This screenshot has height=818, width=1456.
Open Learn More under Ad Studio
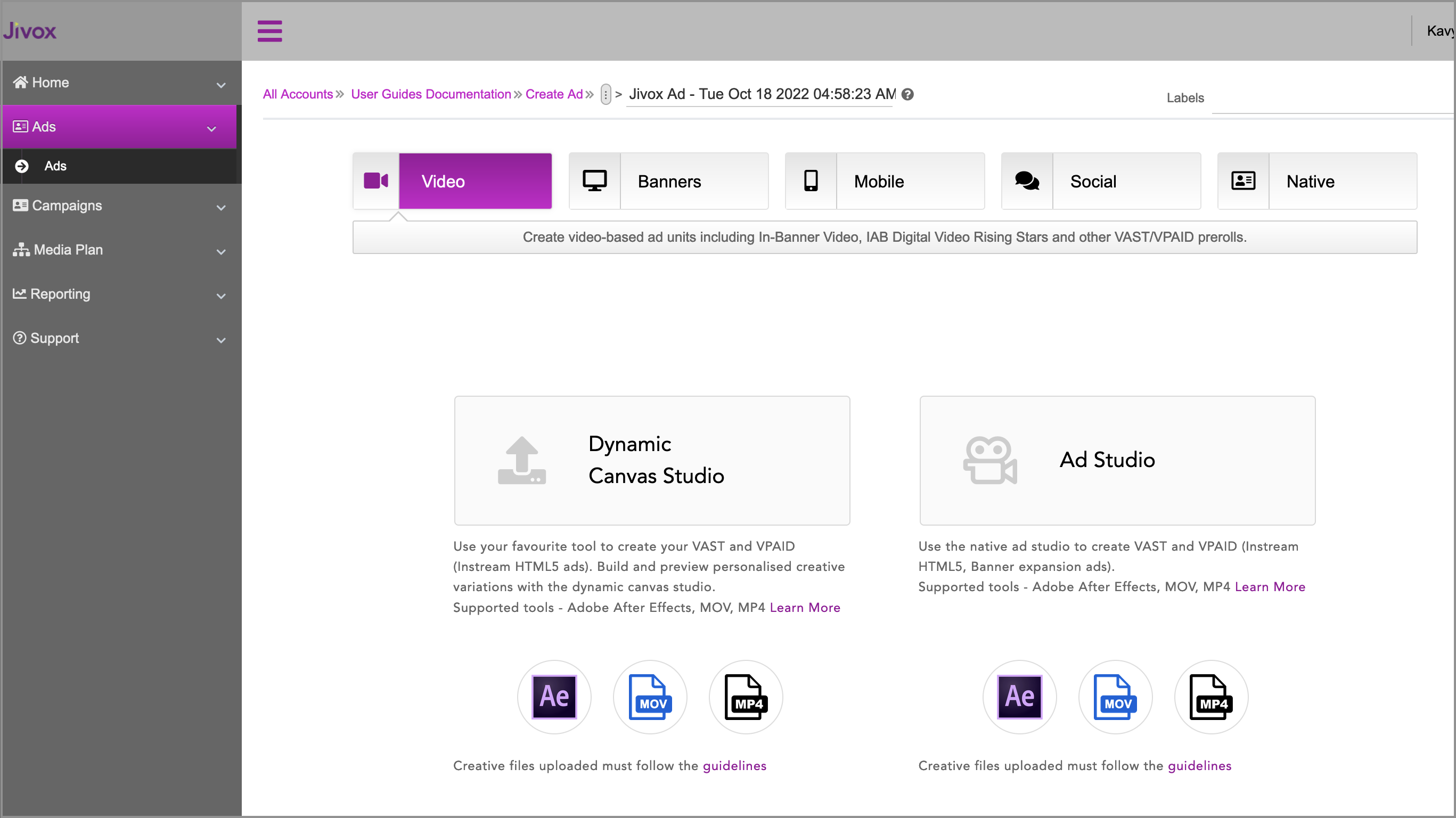(1270, 587)
